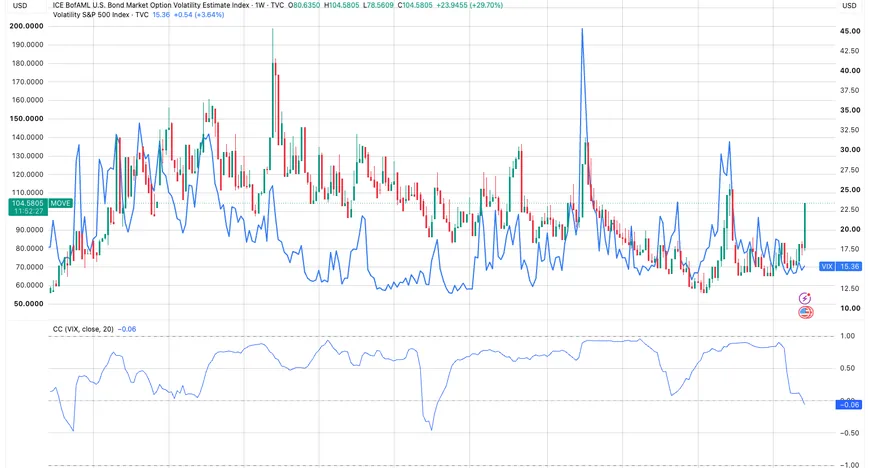Click the low value L78.5609
The height and width of the screenshot is (468, 870).
[x=378, y=5]
